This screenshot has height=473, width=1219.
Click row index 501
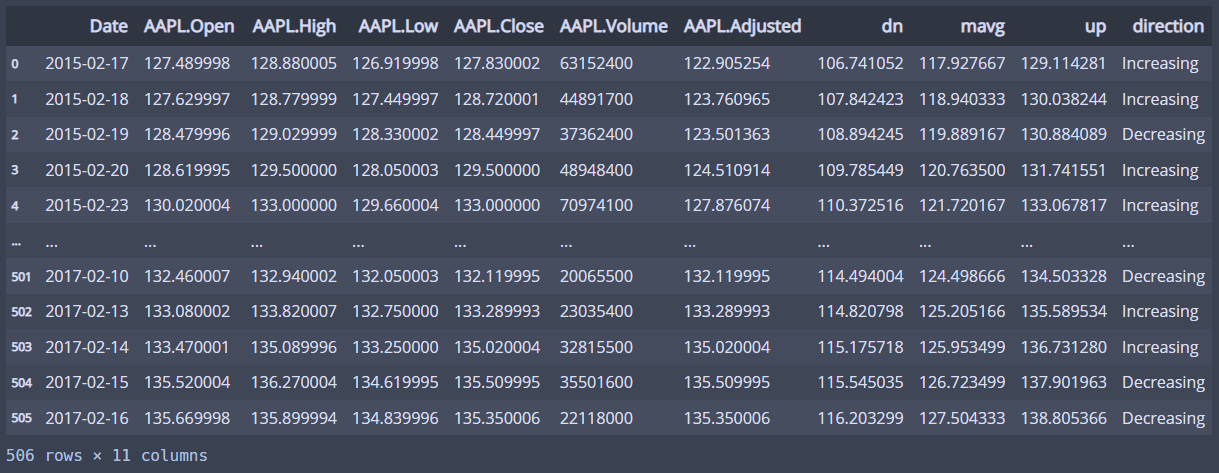21,276
